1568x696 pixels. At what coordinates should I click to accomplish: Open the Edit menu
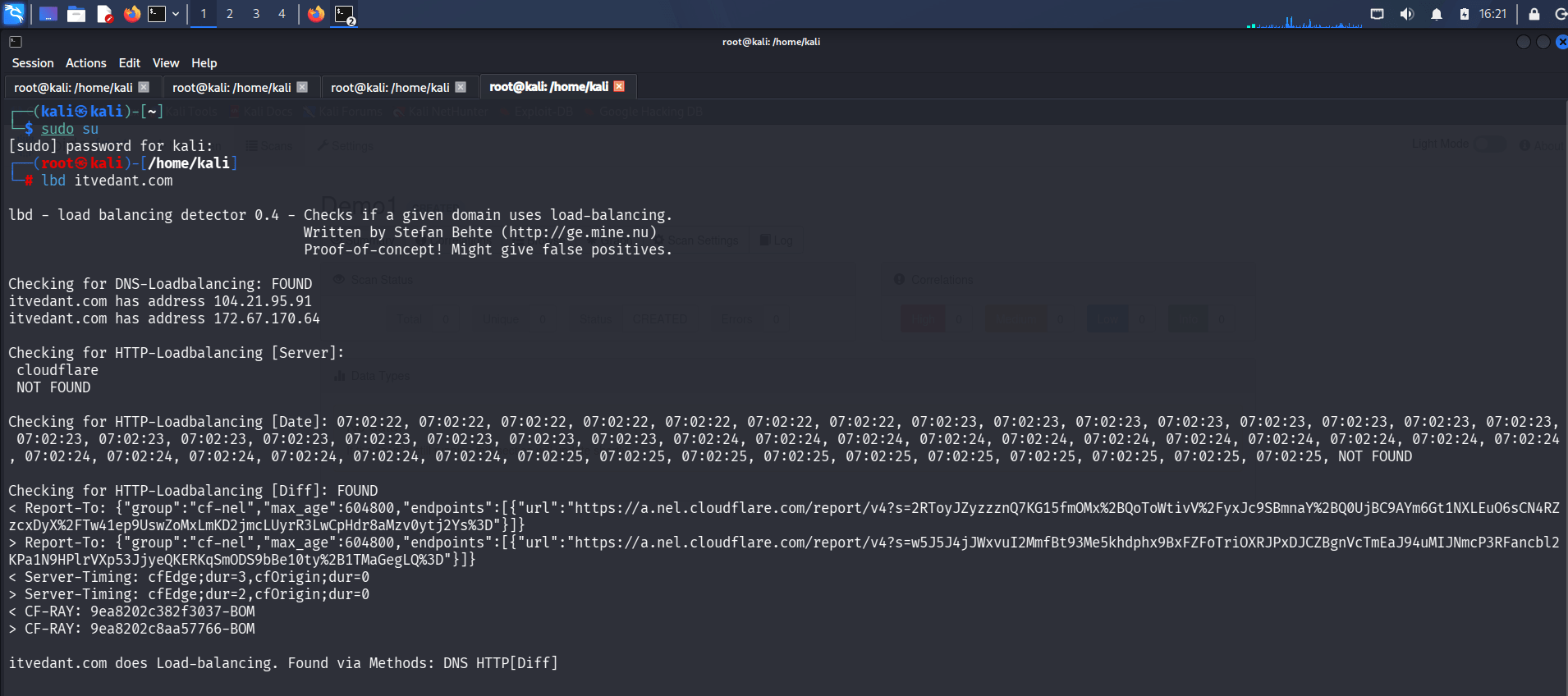coord(130,63)
